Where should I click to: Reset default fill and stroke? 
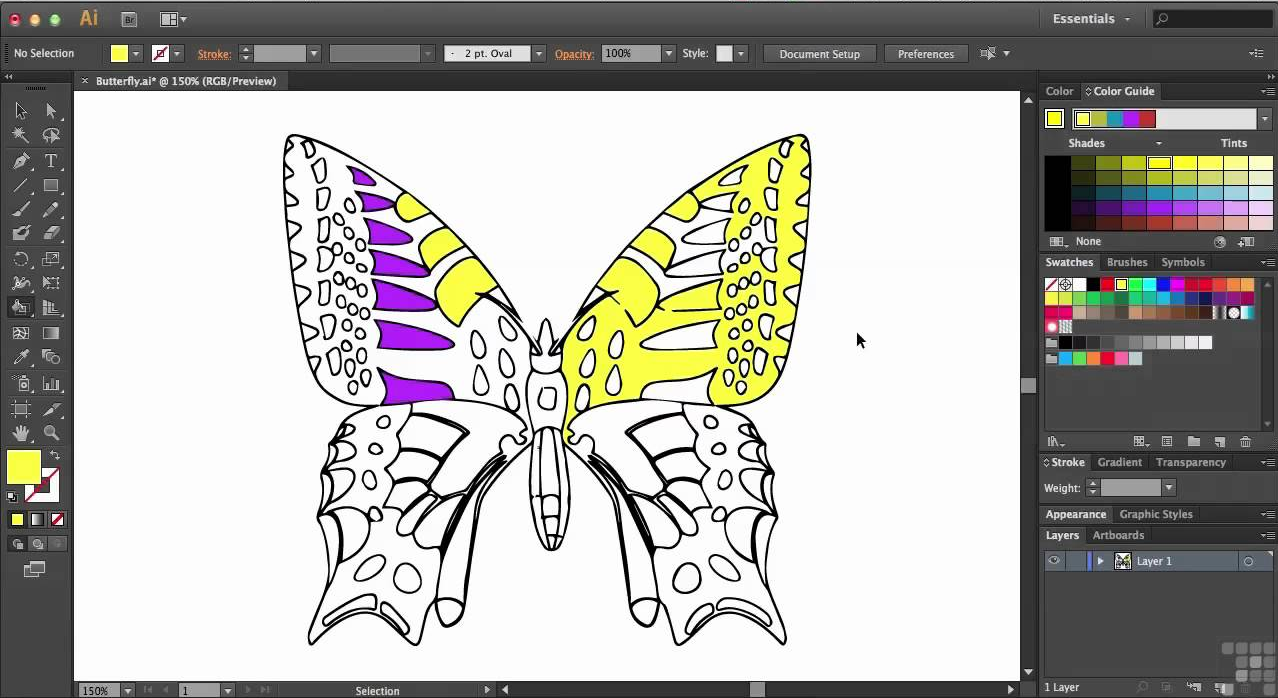pyautogui.click(x=12, y=496)
